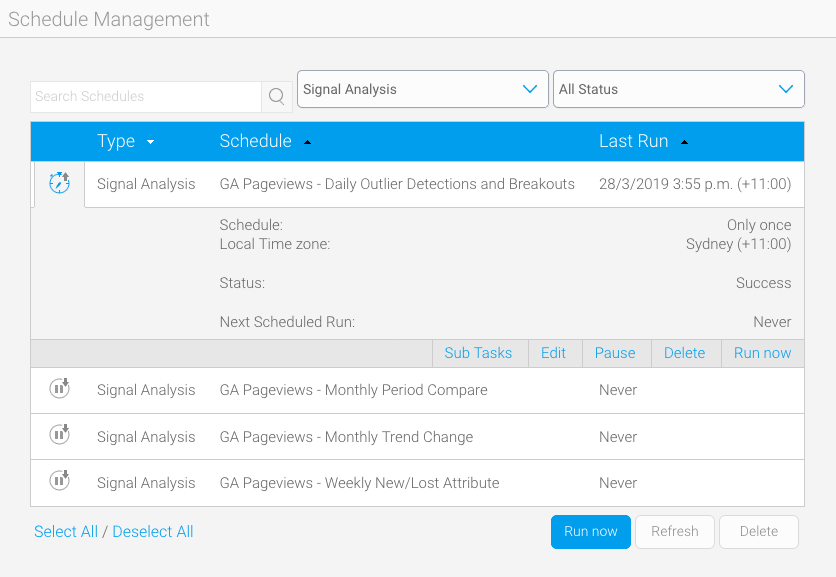Click the paused icon beside Monthly Period Compare
Image resolution: width=836 pixels, height=577 pixels.
click(x=59, y=389)
